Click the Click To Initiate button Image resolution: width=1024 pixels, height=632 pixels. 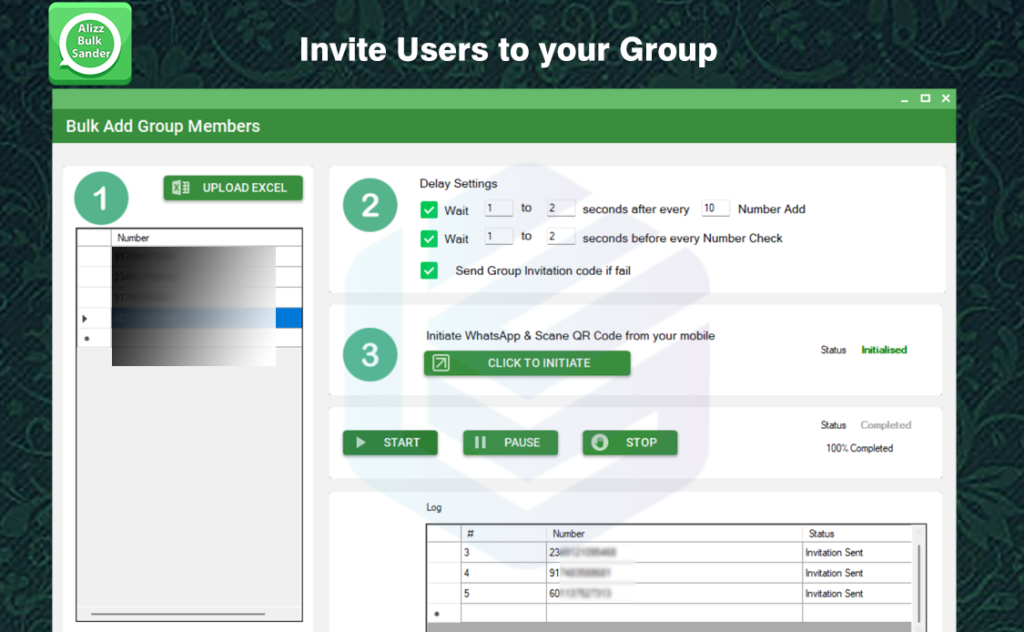tap(527, 363)
